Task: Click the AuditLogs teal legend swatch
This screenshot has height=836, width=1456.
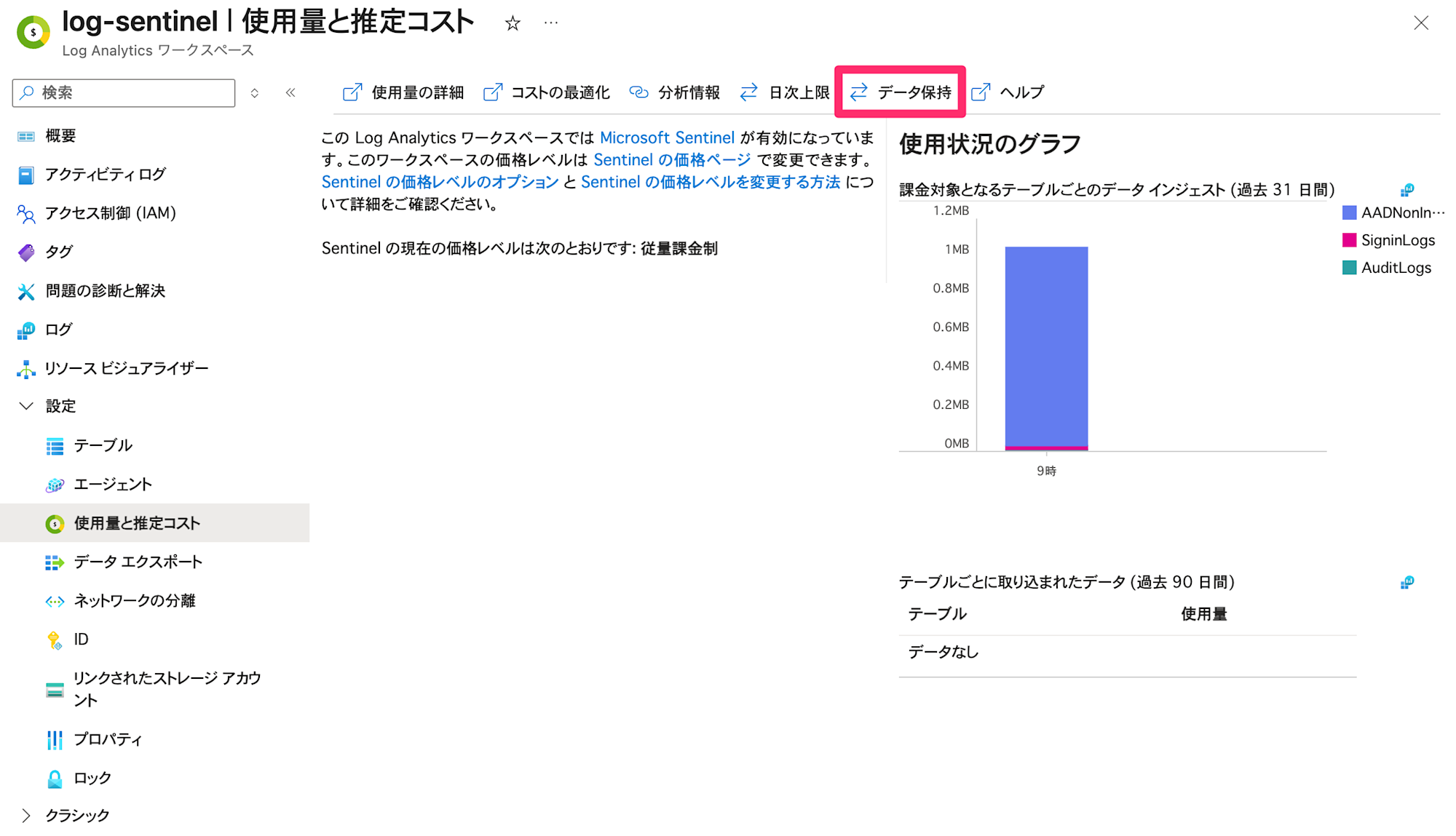Action: coord(1349,268)
